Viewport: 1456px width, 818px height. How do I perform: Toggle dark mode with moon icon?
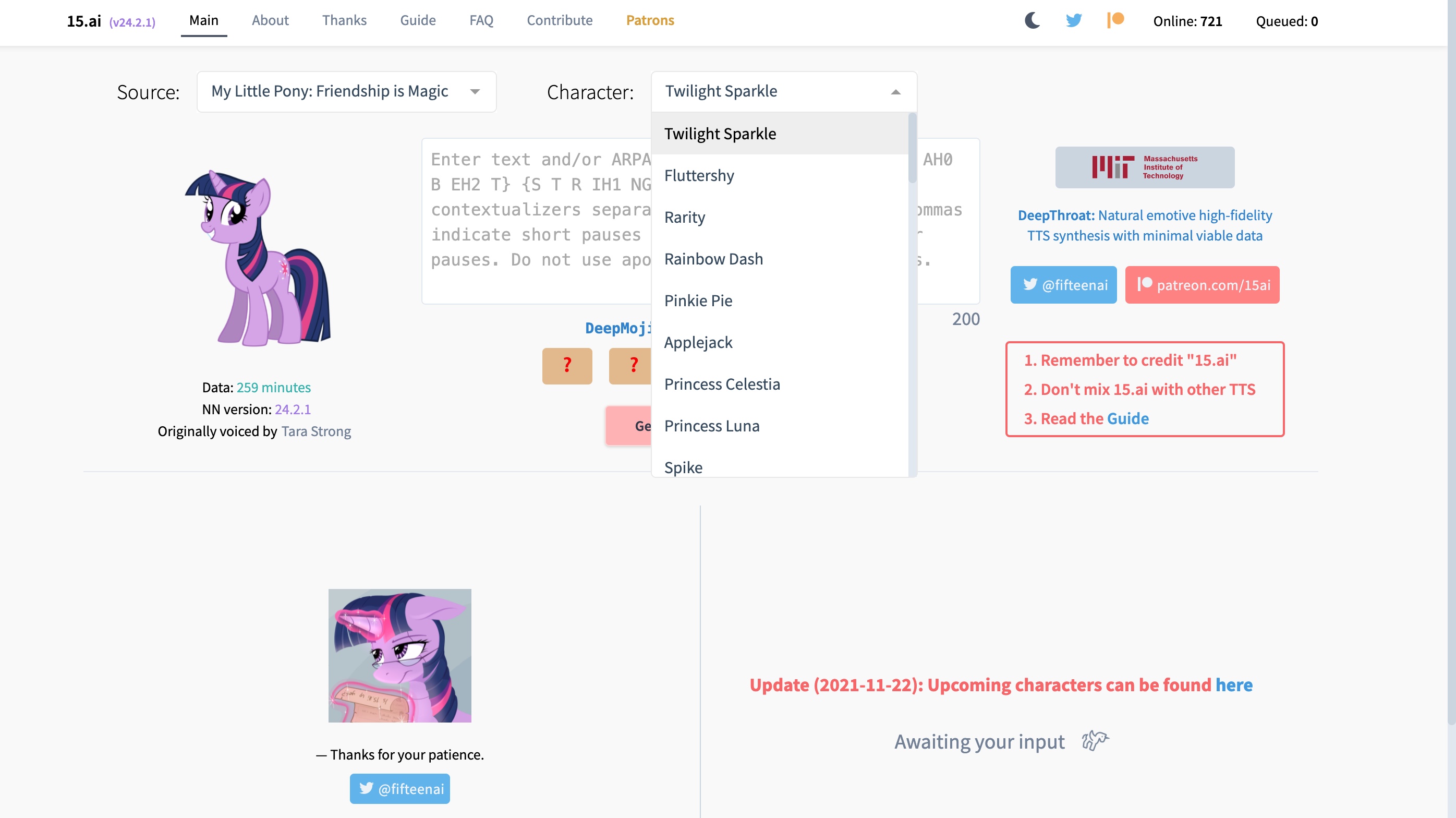click(1032, 21)
